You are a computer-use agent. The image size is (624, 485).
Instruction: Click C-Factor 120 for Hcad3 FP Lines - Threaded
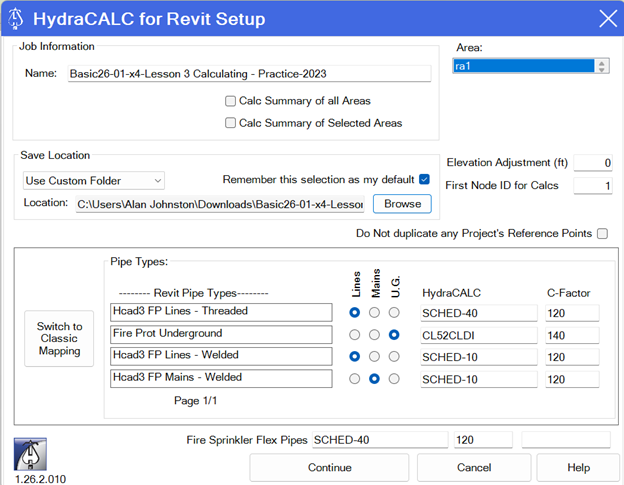tap(572, 313)
